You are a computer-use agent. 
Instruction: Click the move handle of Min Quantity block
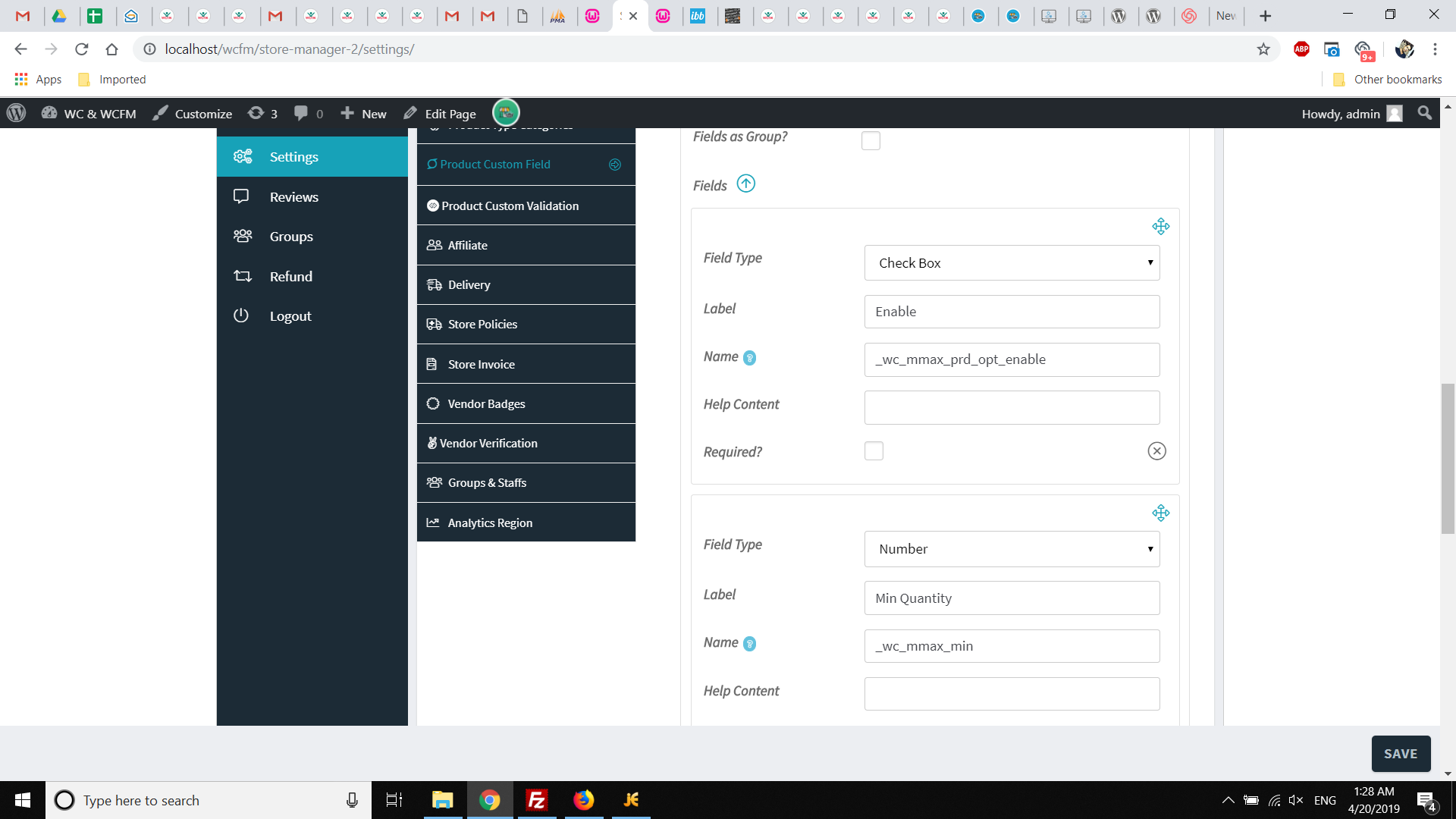click(1160, 513)
